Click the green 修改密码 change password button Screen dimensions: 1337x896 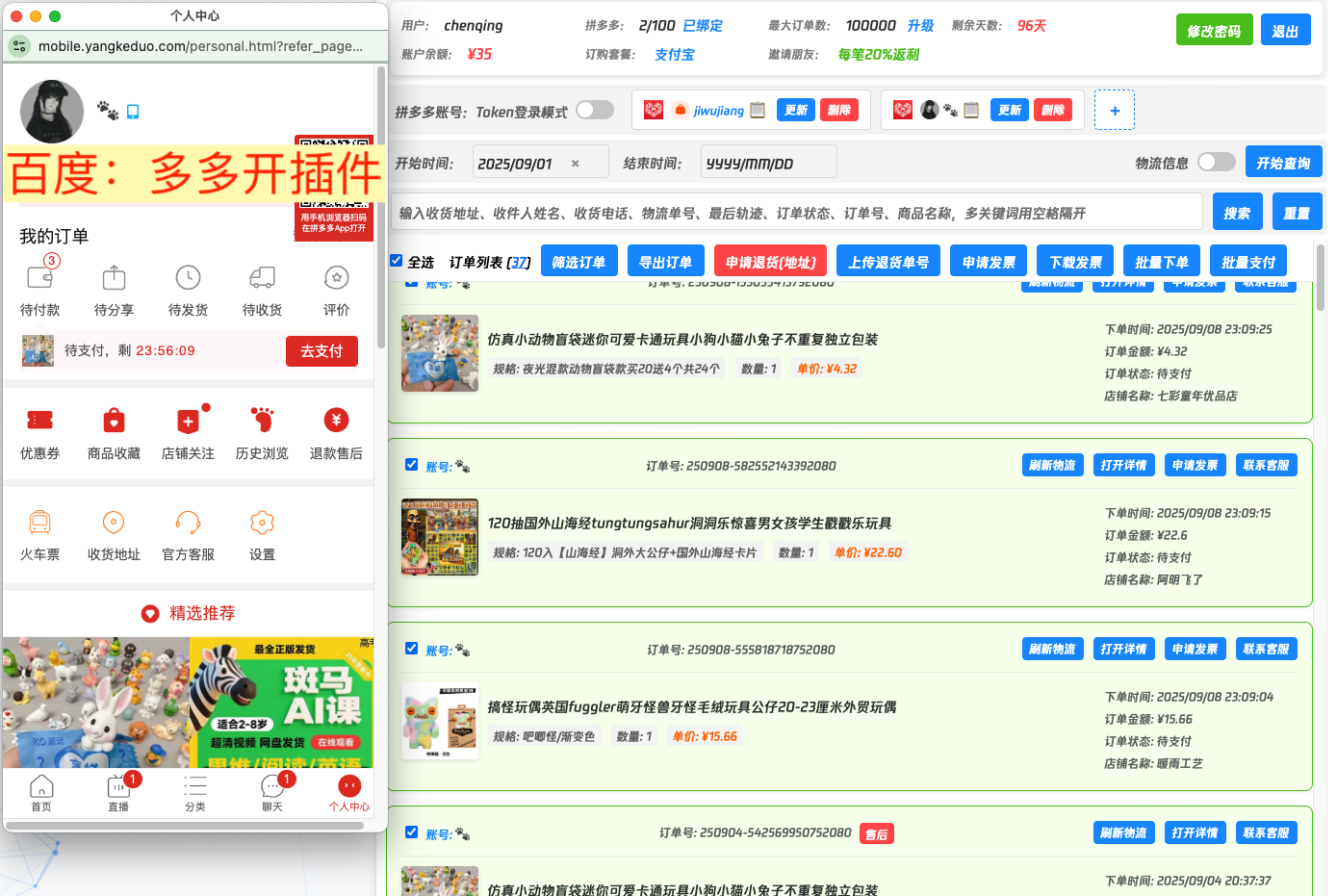tap(1214, 29)
